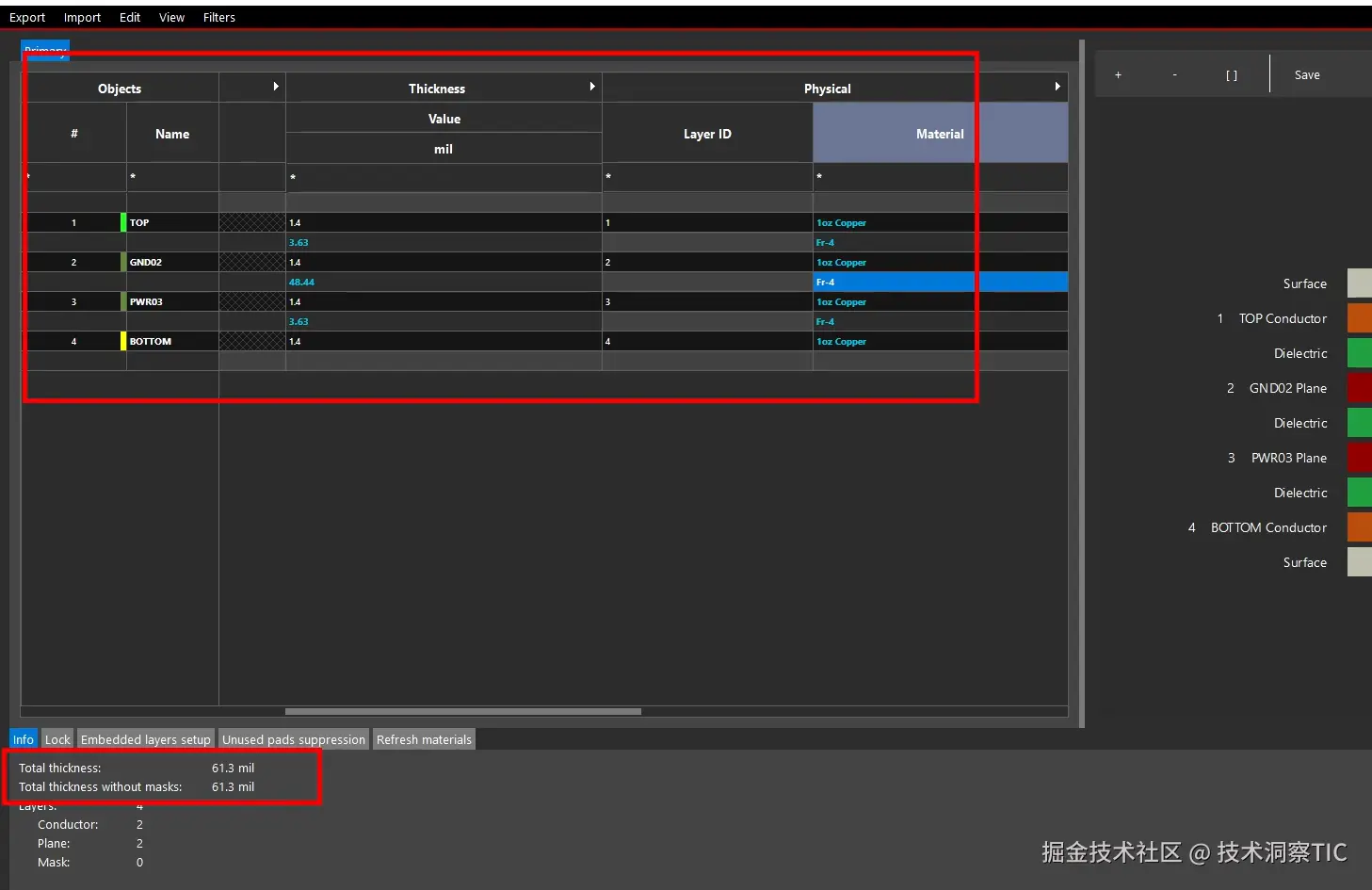The image size is (1372, 890).
Task: Click the BOTTOM Conductor legend label
Action: (1268, 527)
